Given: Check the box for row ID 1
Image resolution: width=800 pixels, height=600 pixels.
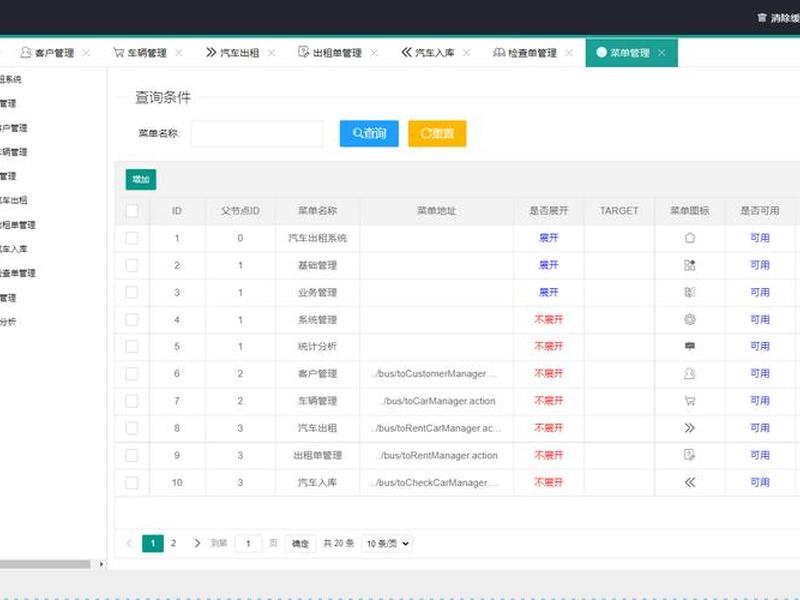Looking at the screenshot, I should click(x=132, y=238).
